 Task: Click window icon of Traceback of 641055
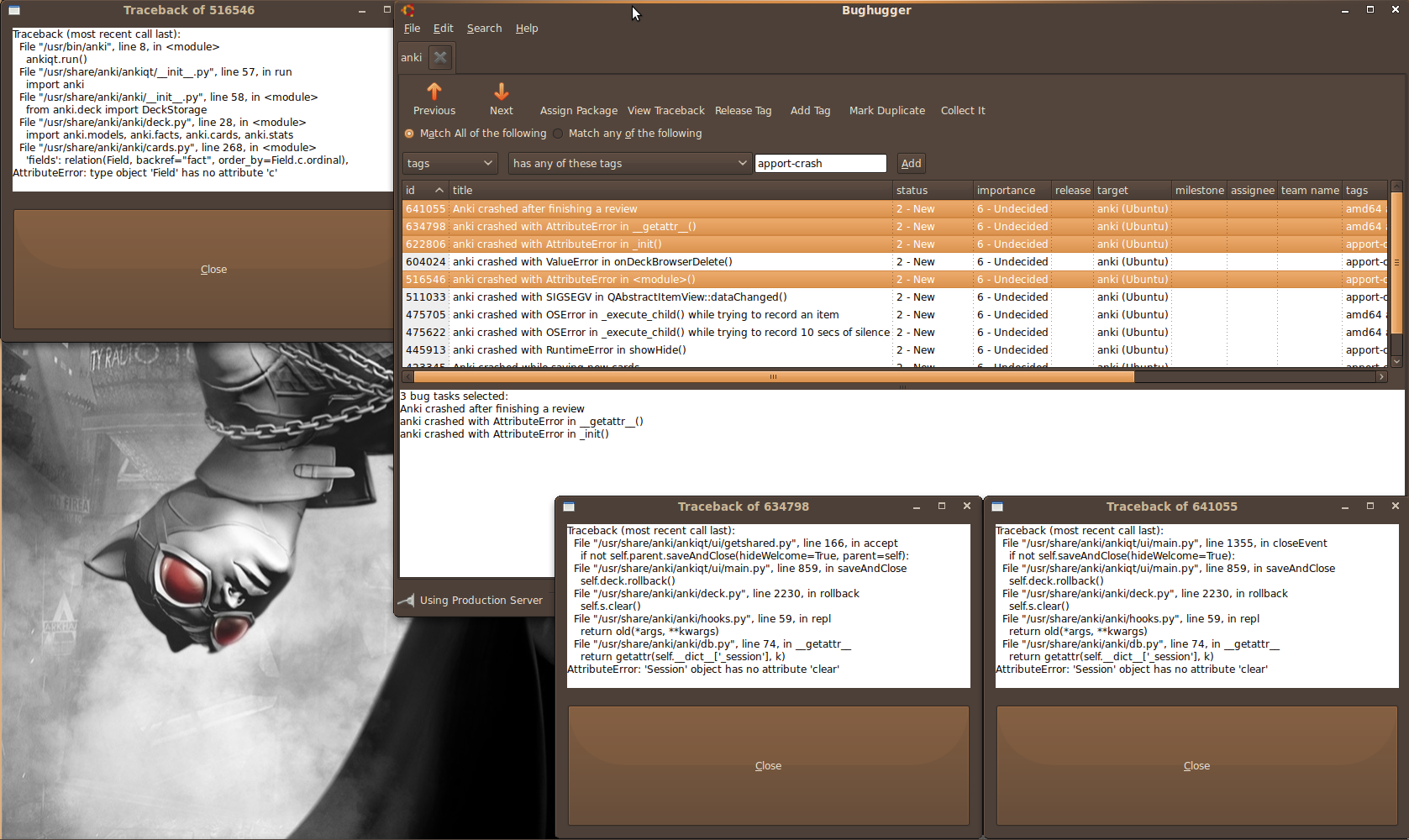pyautogui.click(x=997, y=507)
